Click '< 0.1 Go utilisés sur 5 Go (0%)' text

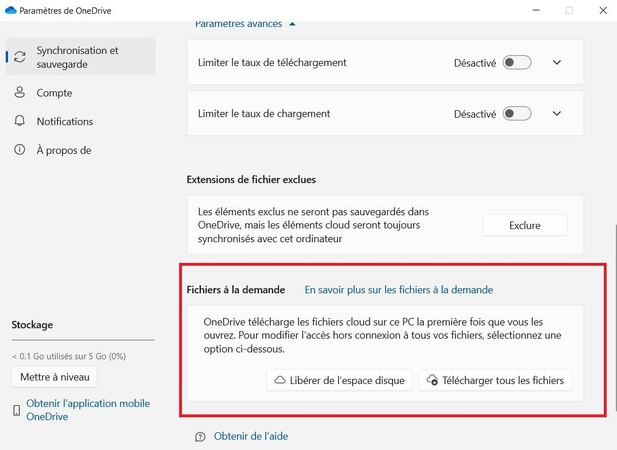(69, 356)
